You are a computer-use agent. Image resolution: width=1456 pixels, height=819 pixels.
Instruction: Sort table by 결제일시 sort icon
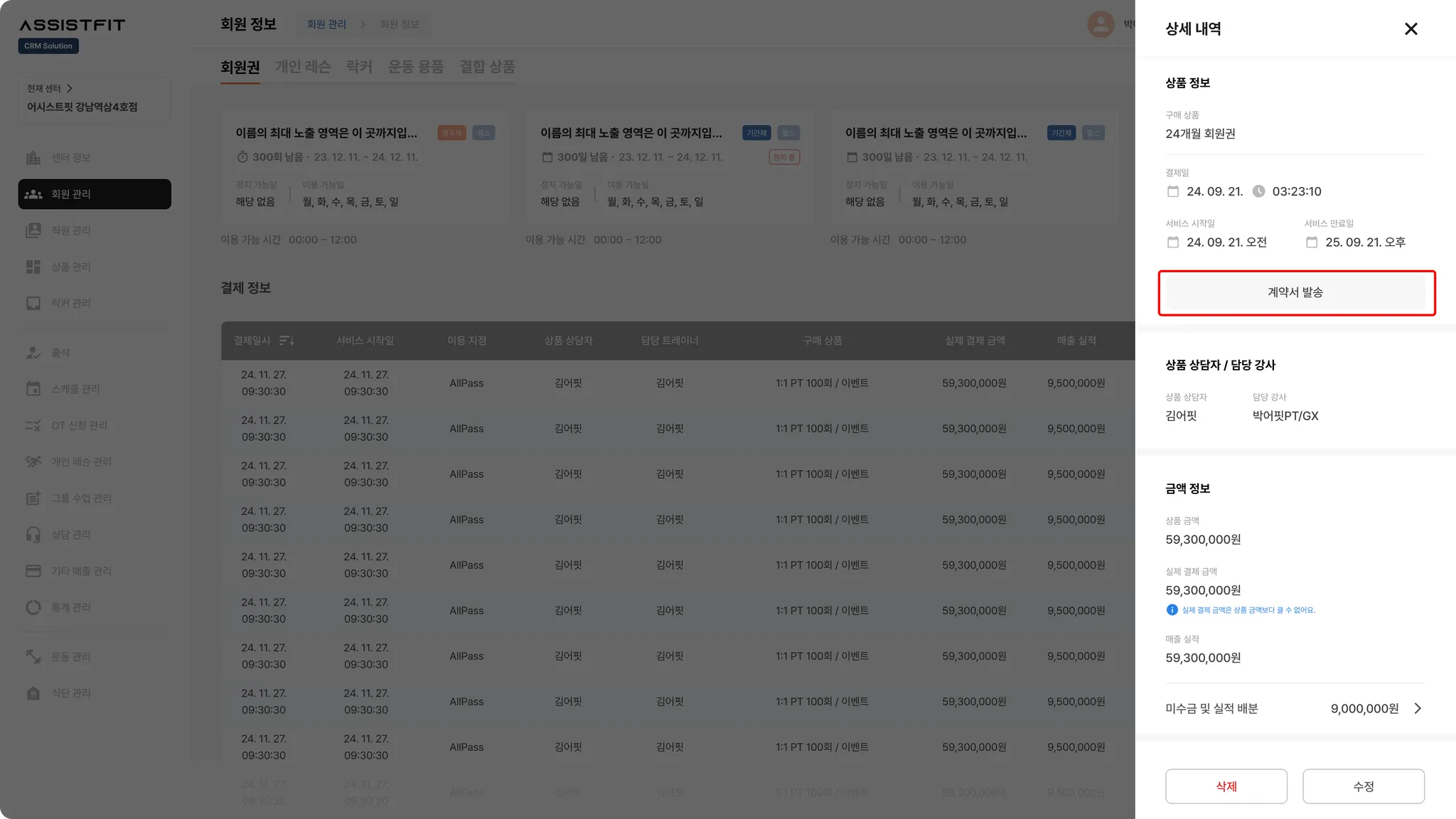(287, 341)
